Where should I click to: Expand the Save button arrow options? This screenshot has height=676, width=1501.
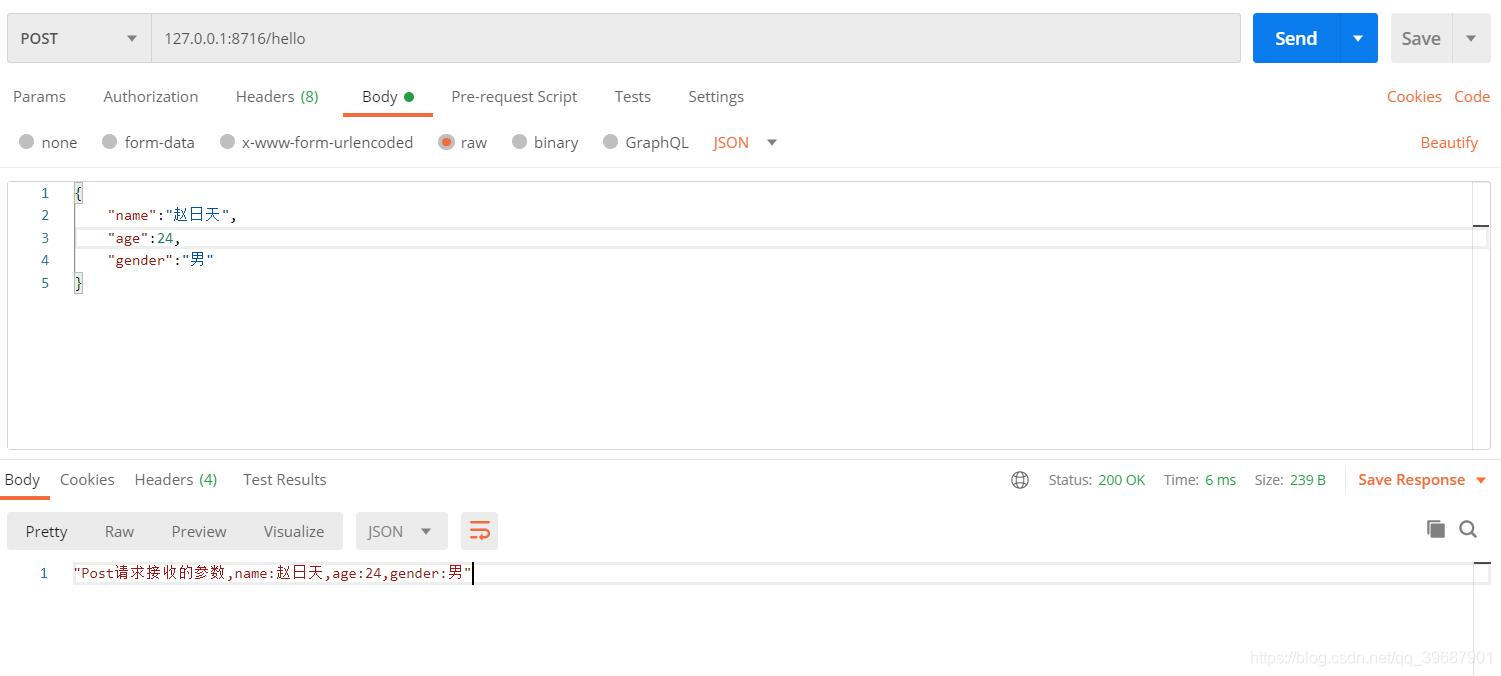1470,38
